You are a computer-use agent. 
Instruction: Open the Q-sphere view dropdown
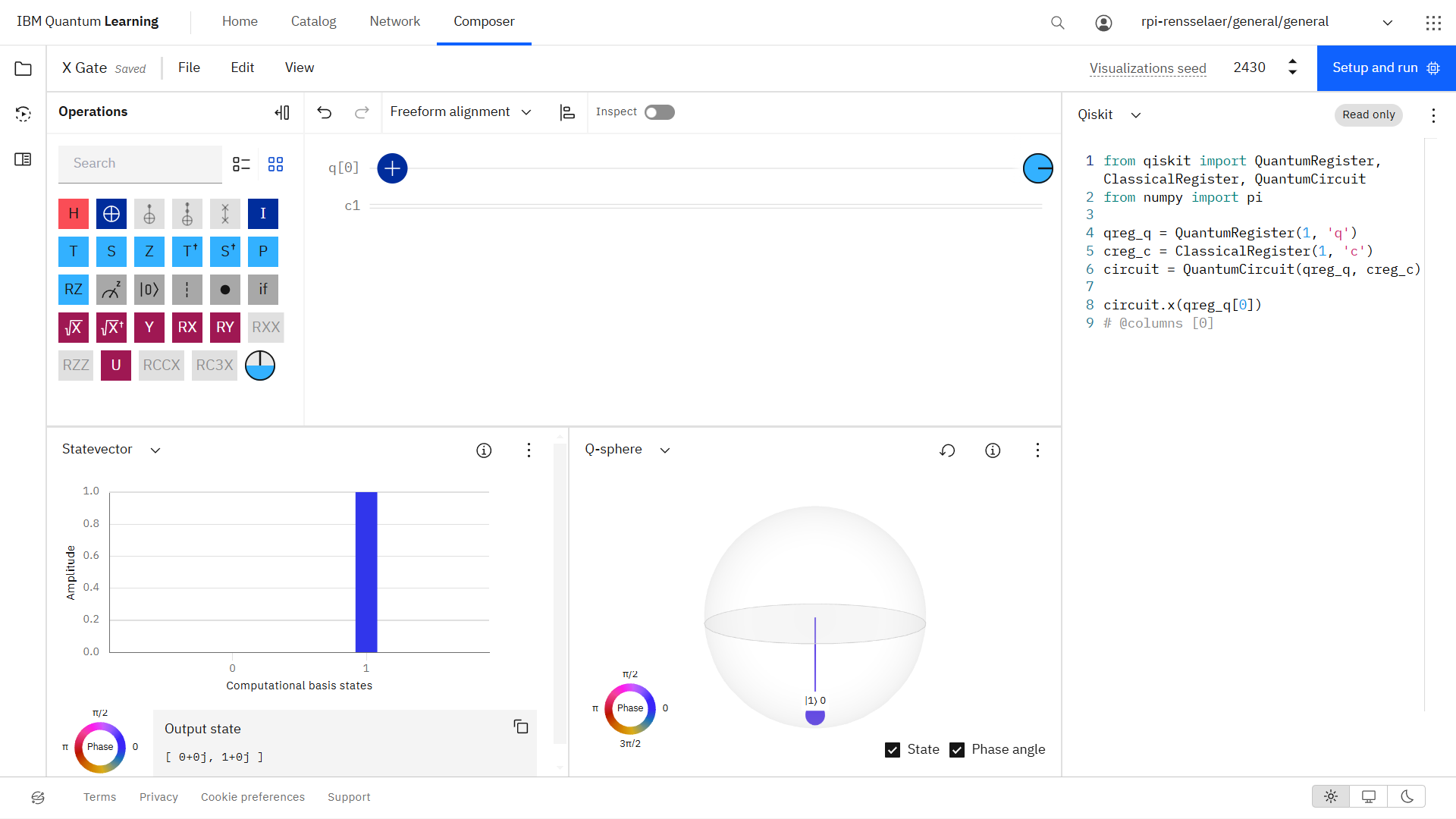point(628,450)
